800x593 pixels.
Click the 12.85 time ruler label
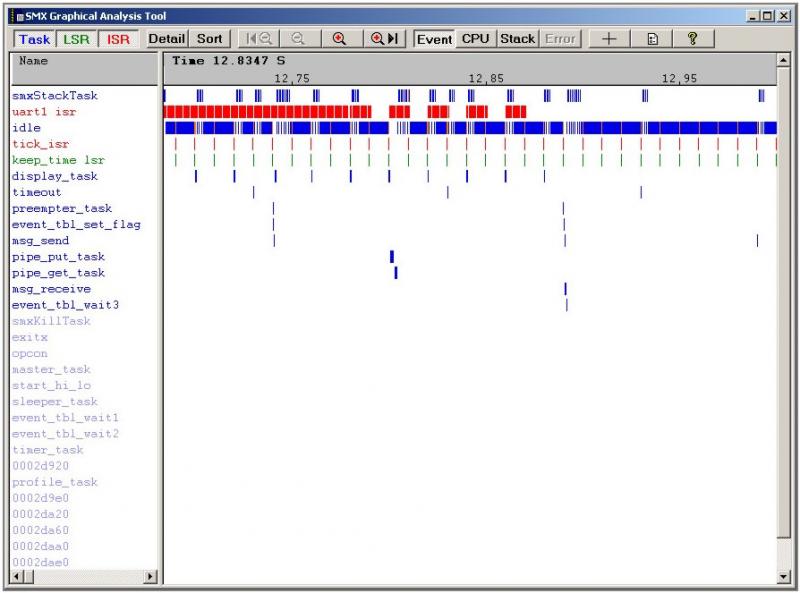(x=486, y=78)
